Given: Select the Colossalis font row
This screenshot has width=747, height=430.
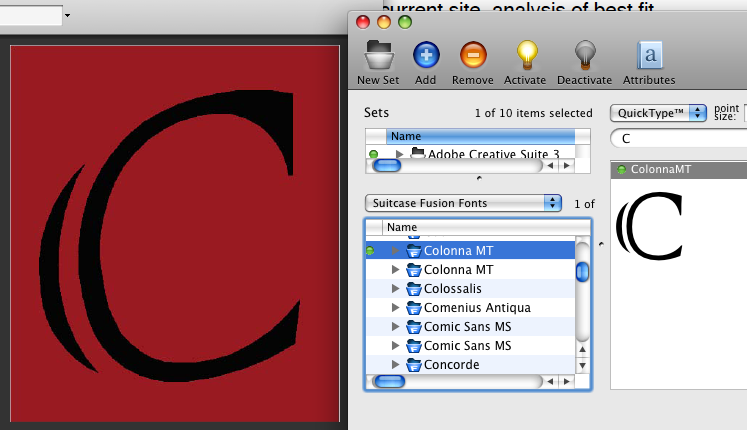Looking at the screenshot, I should coord(470,289).
